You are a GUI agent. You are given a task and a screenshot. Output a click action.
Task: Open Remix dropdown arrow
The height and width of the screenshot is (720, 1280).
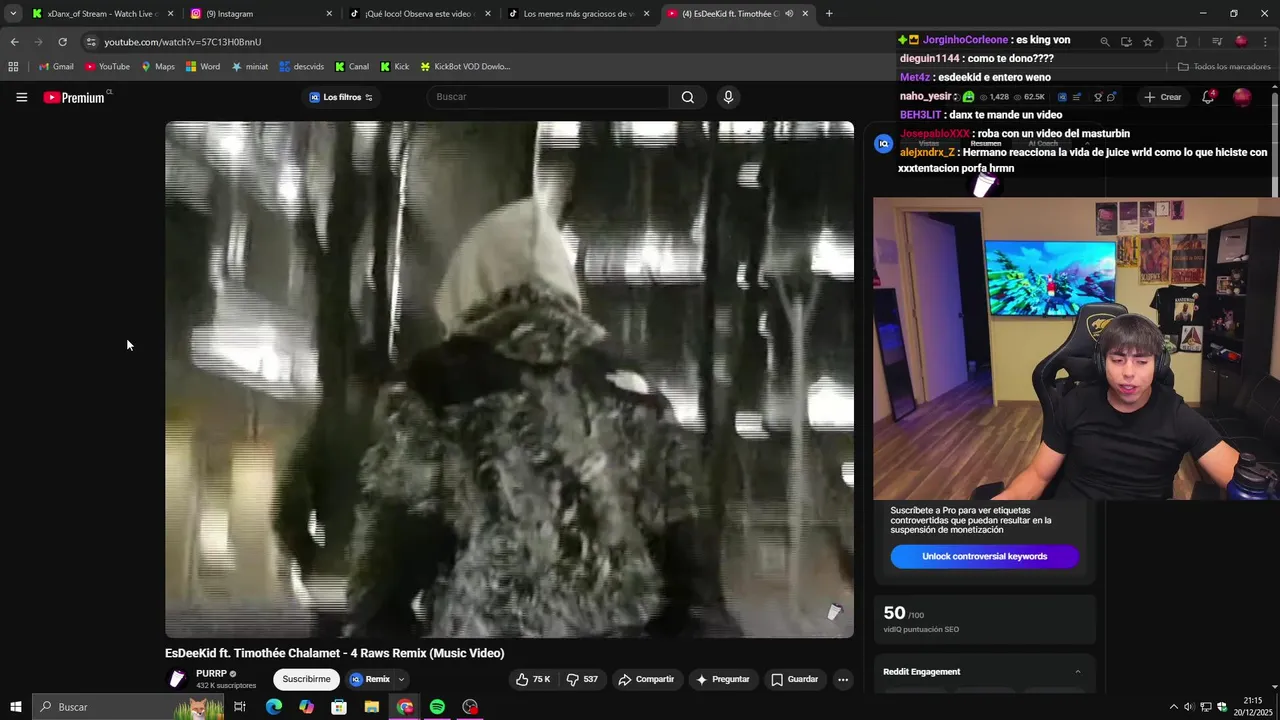(x=401, y=679)
